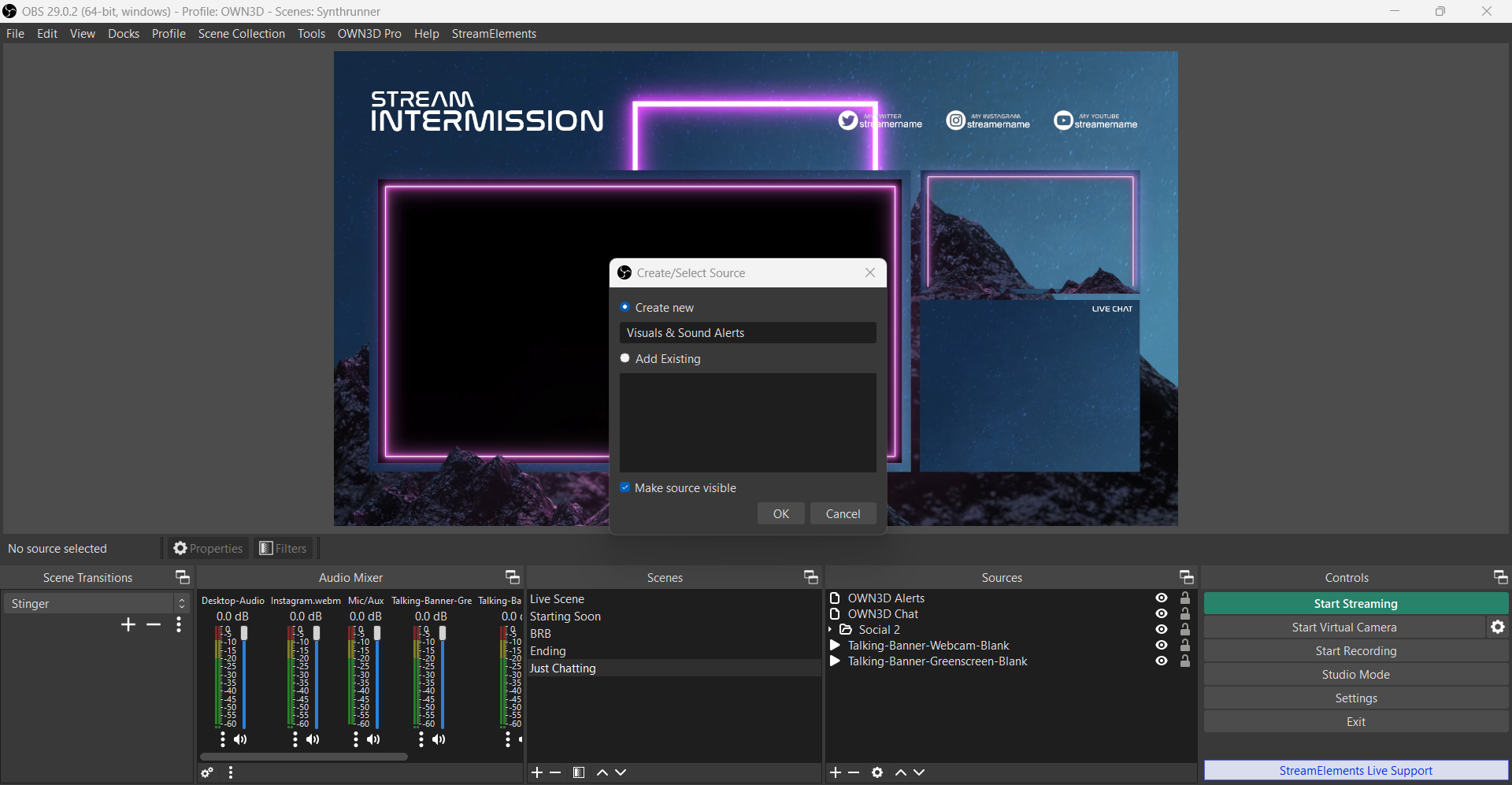Hide the Social 2 group
This screenshot has width=1512, height=785.
(1162, 630)
